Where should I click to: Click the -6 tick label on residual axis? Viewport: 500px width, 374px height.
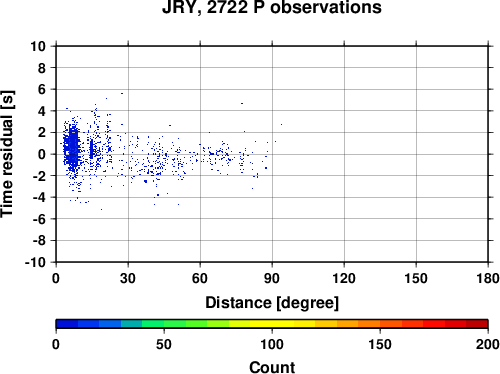(39, 219)
